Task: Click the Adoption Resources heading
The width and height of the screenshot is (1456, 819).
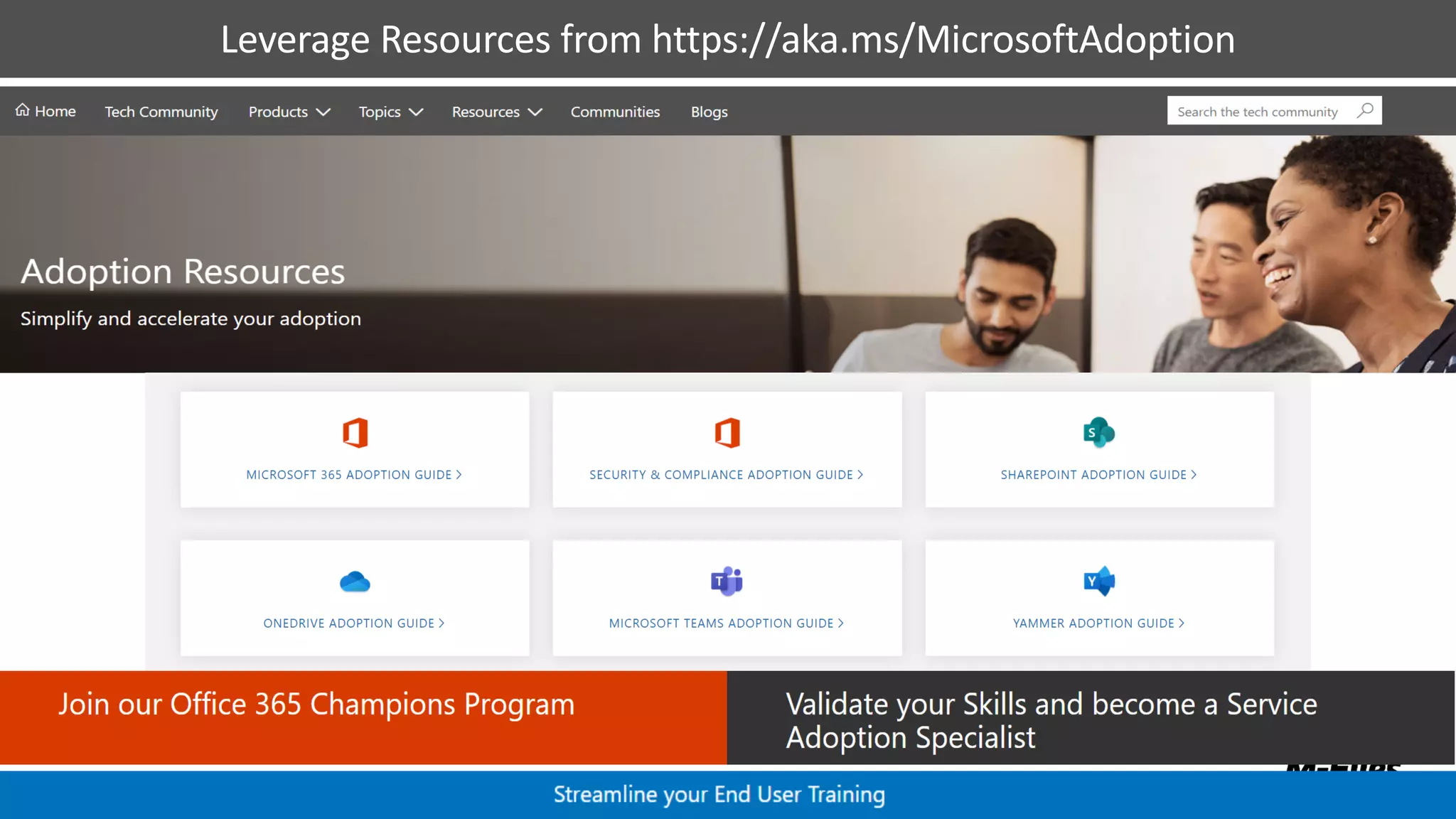Action: tap(183, 272)
